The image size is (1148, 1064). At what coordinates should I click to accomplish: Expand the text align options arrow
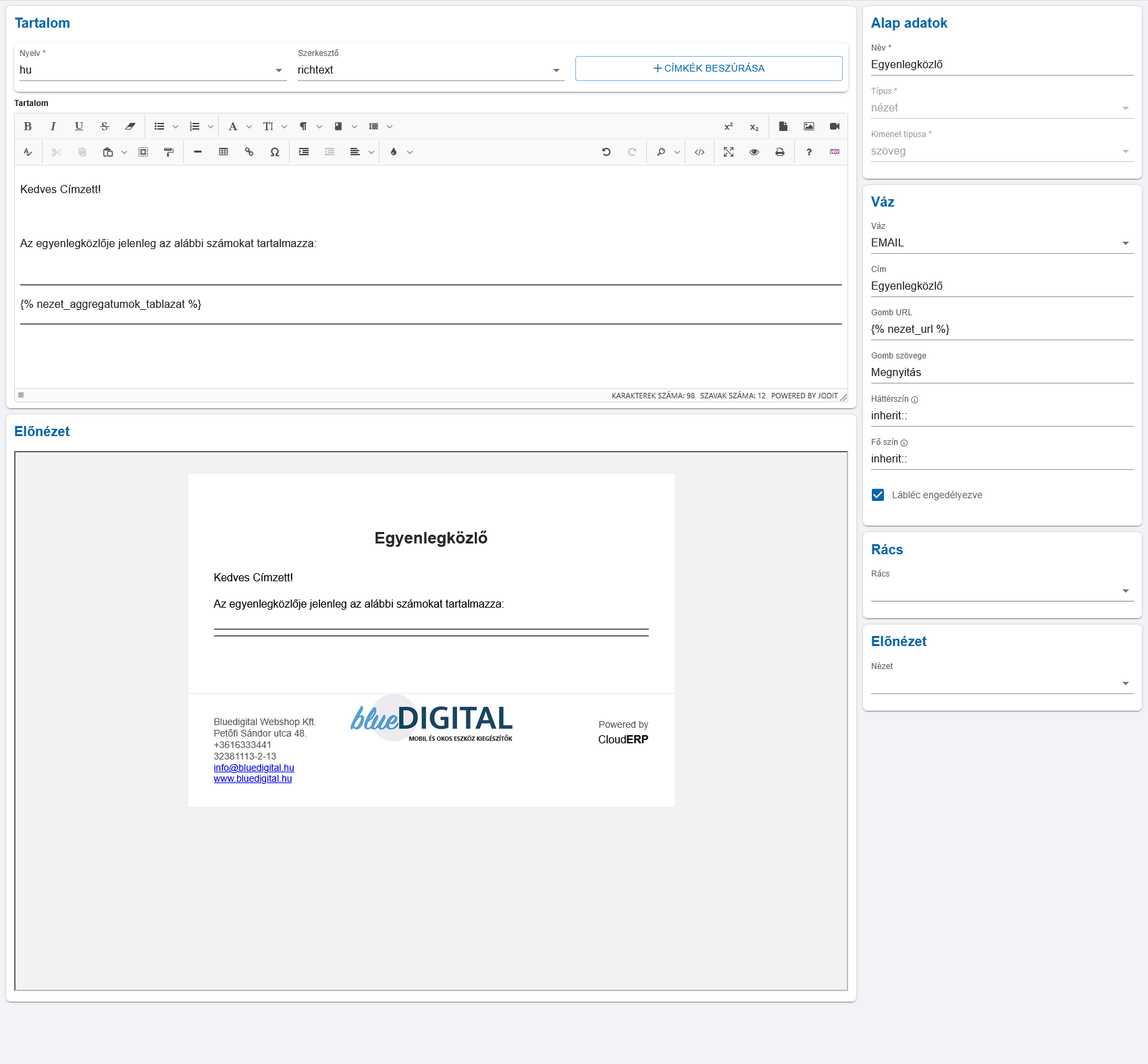[x=371, y=152]
